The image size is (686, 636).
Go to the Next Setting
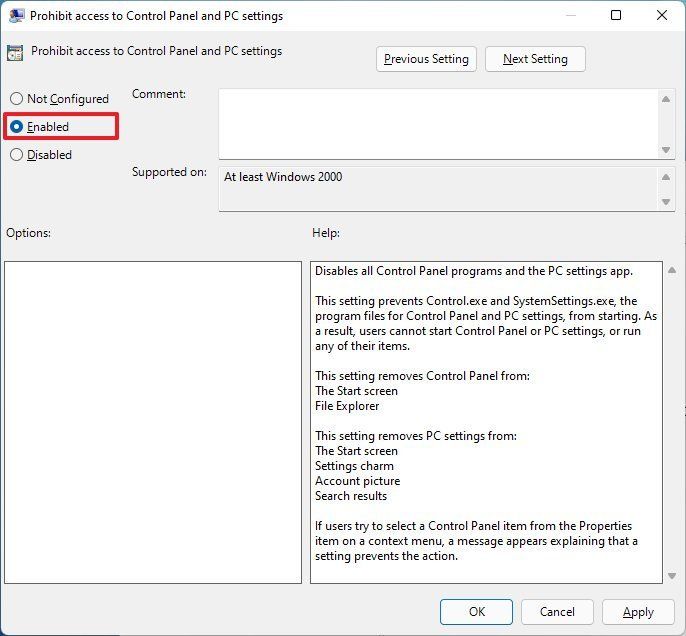click(x=535, y=59)
